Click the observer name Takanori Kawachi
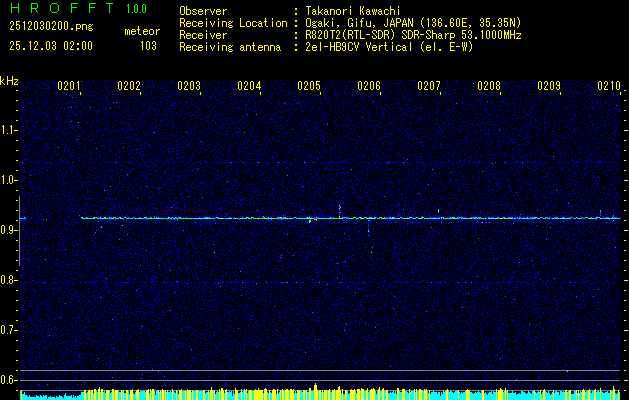 point(353,11)
